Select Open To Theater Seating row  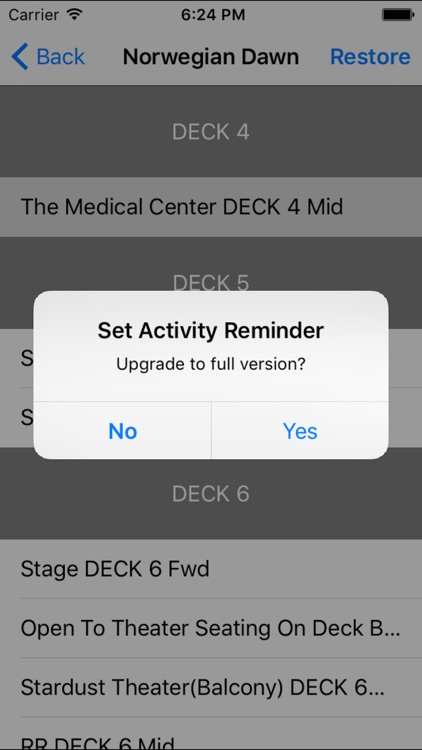point(211,628)
